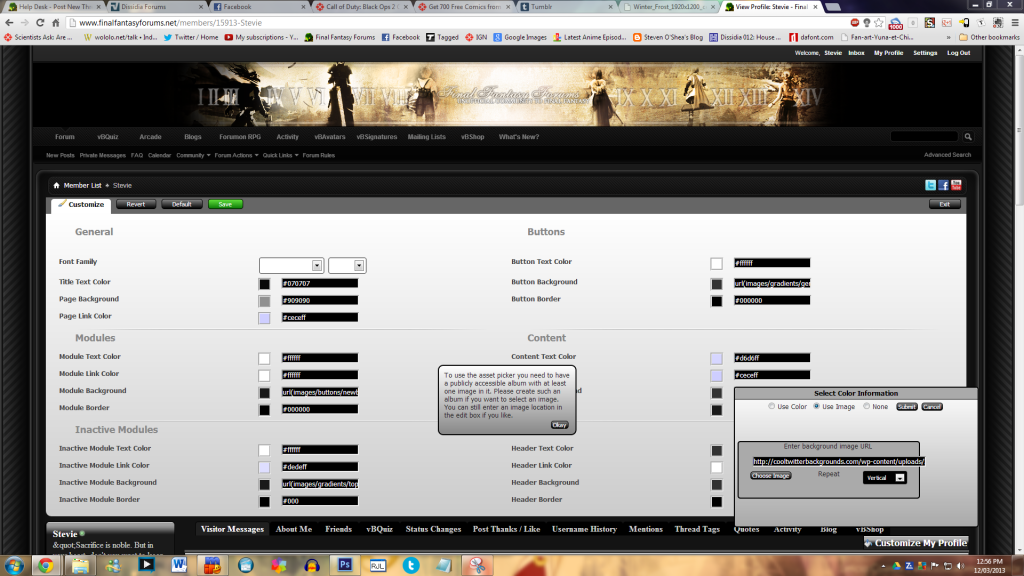Click the Choose Image button

[x=771, y=475]
